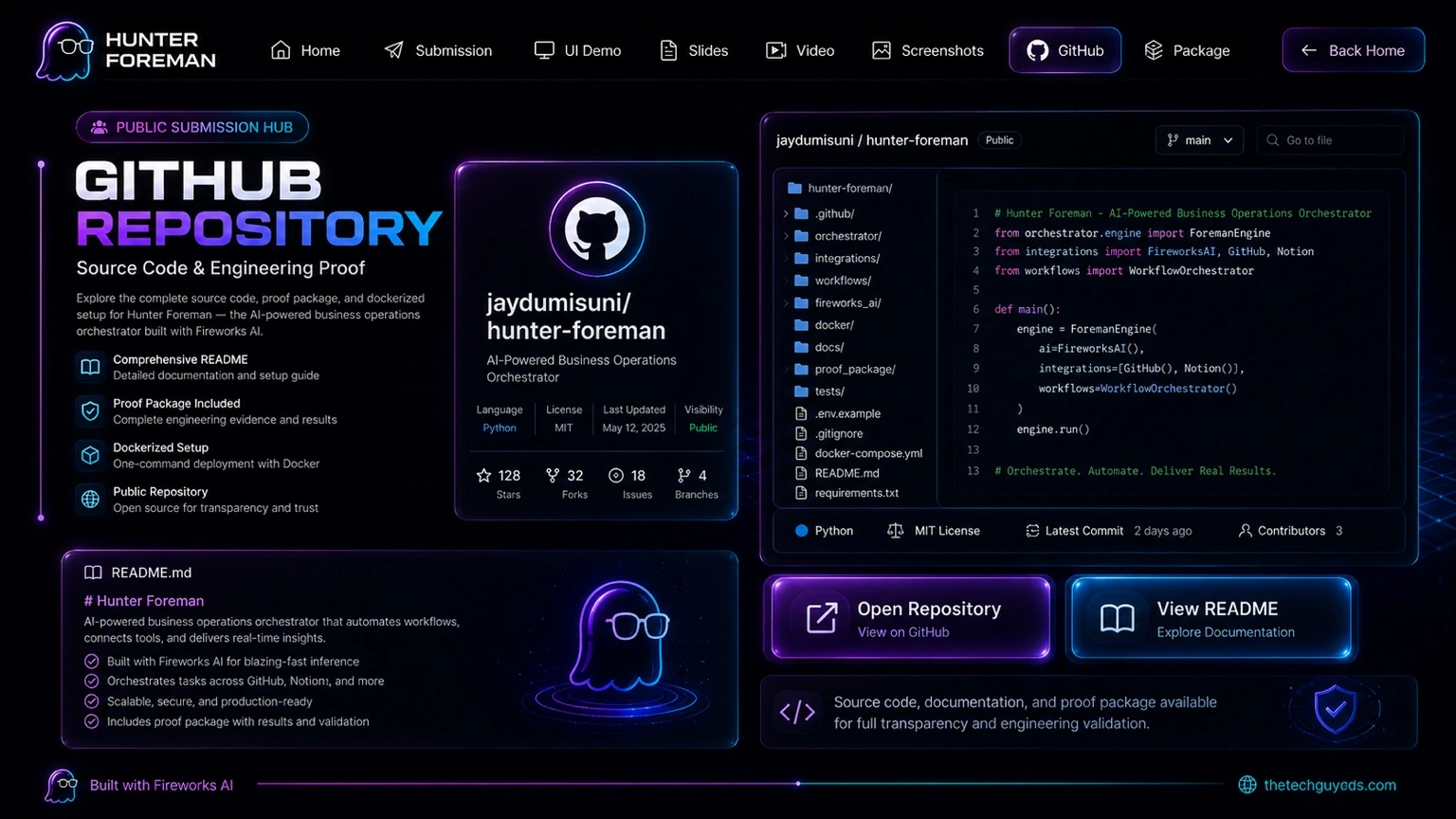Click the 'May 12, 2025' last updated value

634,428
